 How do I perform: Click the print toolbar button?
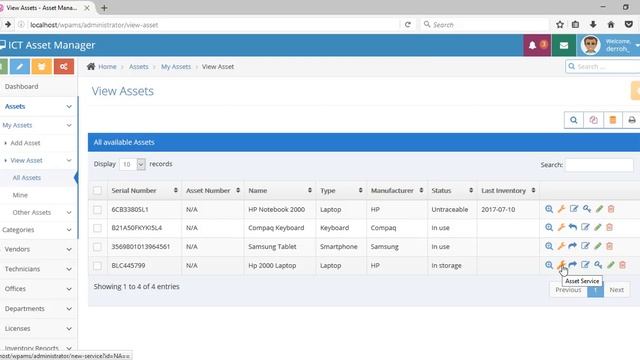[631, 120]
